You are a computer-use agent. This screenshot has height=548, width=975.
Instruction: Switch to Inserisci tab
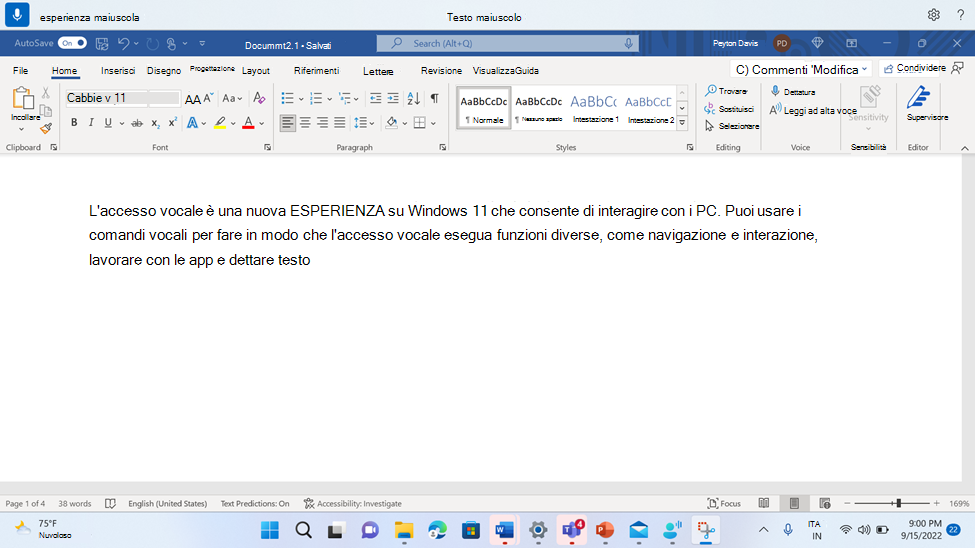pyautogui.click(x=118, y=70)
